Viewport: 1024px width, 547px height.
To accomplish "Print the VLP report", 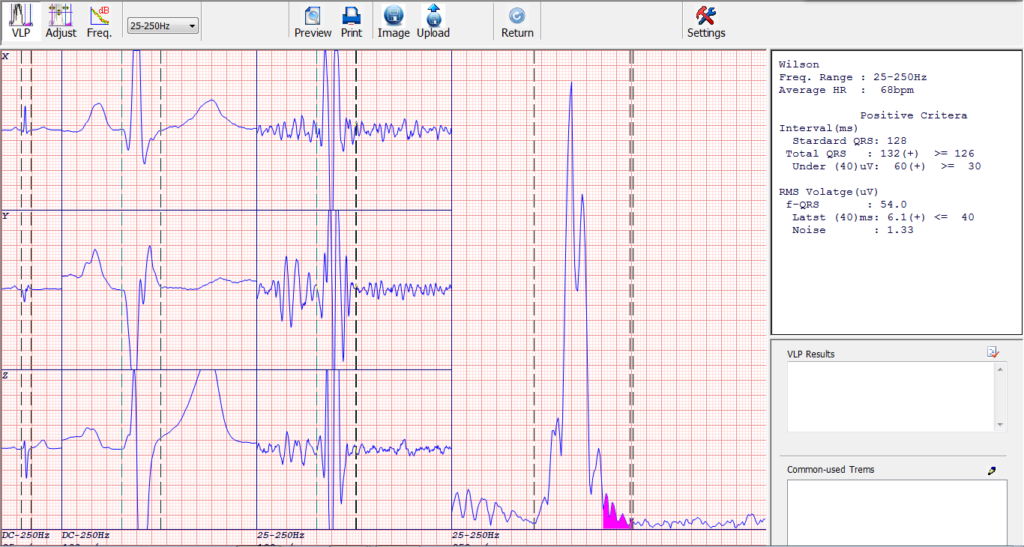I will click(x=351, y=21).
